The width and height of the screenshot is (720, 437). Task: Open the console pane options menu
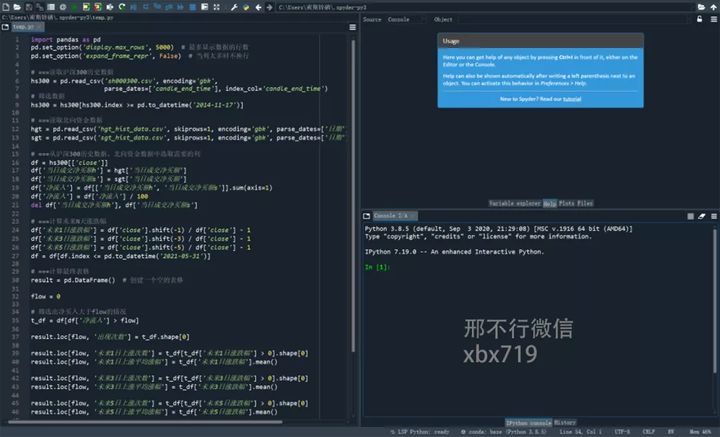(714, 216)
